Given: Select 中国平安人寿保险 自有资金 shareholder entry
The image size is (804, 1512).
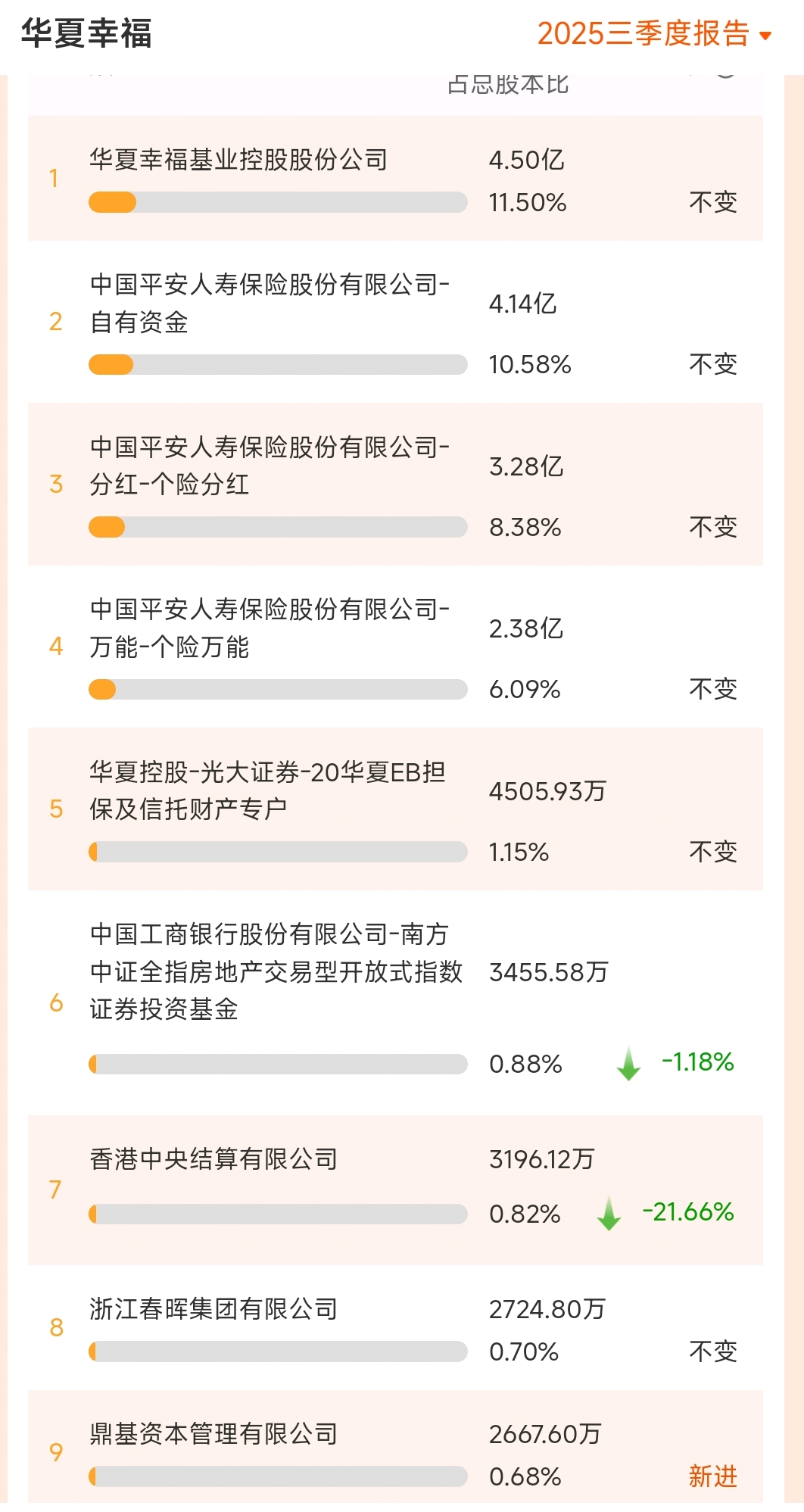Looking at the screenshot, I should coord(270,303).
